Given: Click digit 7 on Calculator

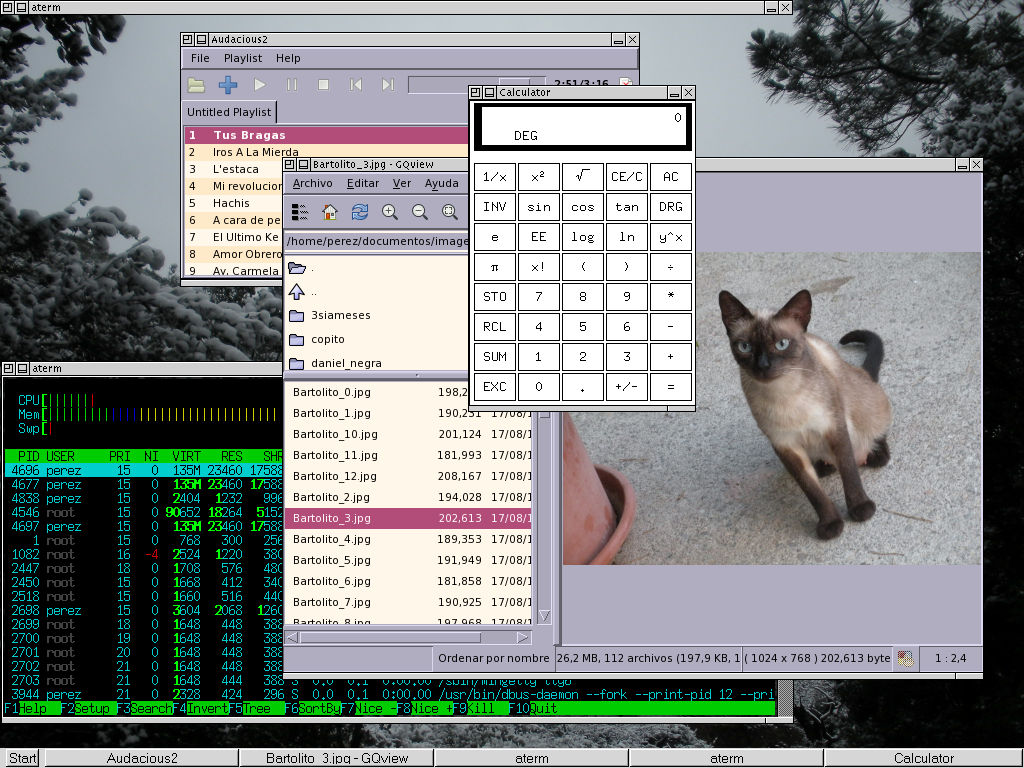Looking at the screenshot, I should [539, 297].
